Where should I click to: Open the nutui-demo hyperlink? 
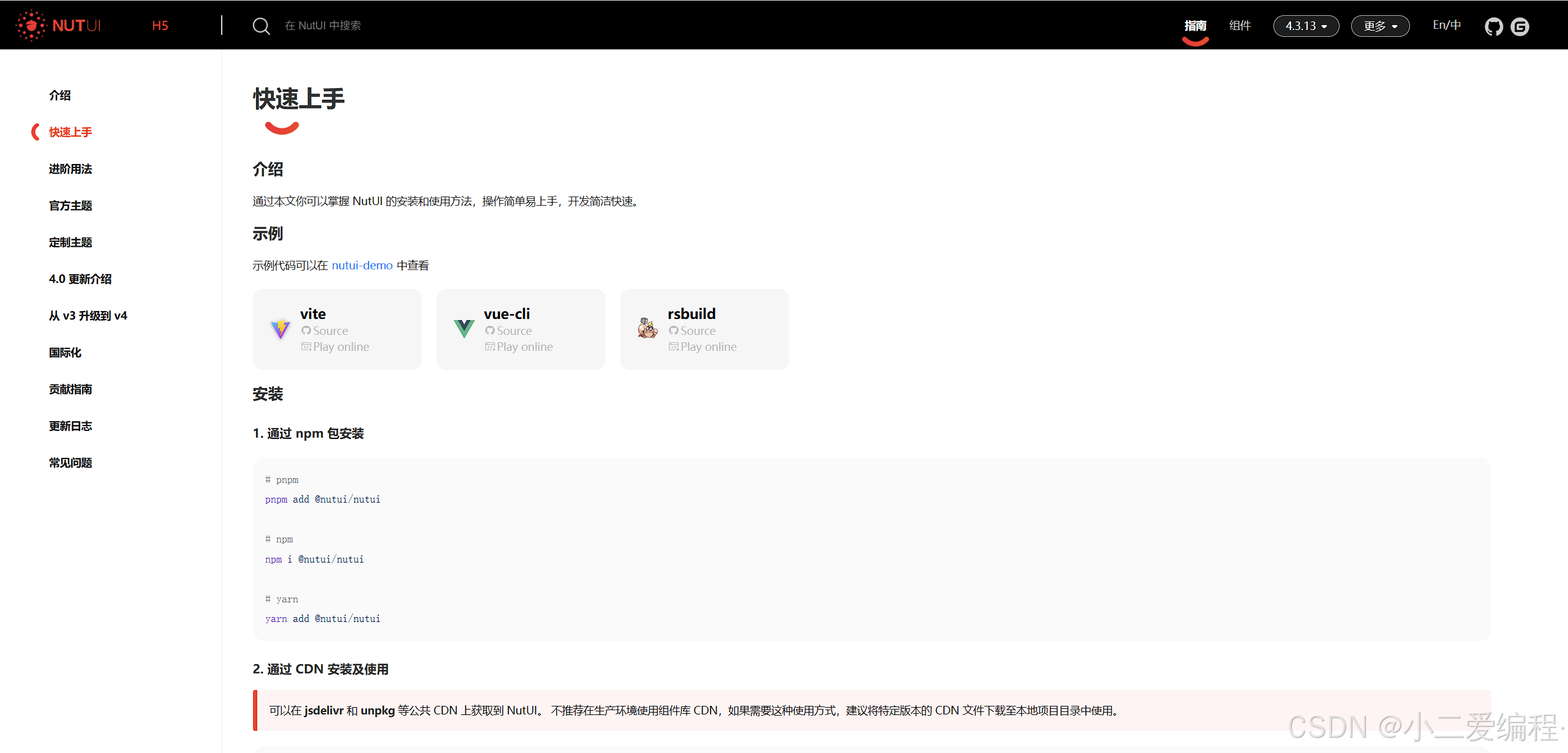pos(362,265)
